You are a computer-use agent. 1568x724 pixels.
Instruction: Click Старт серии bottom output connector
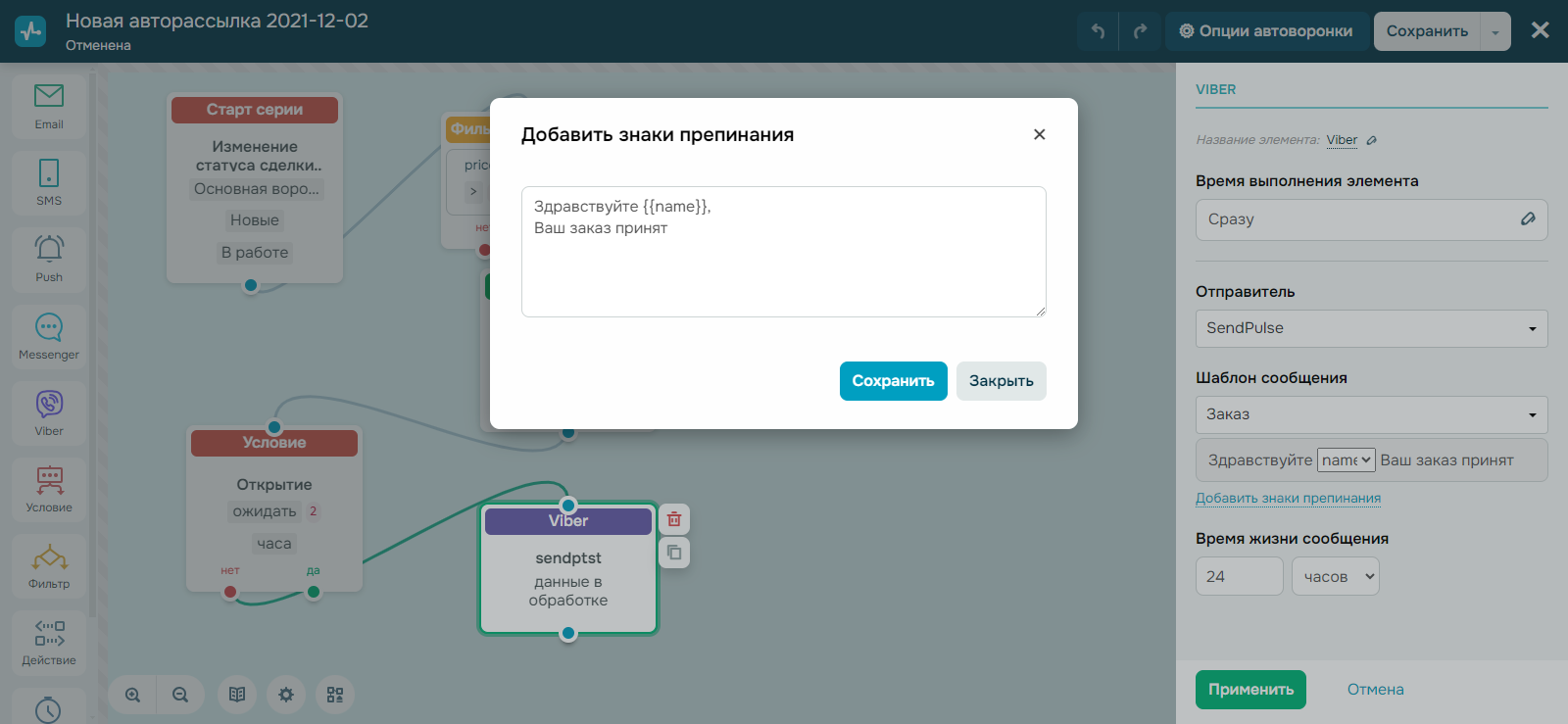(251, 285)
